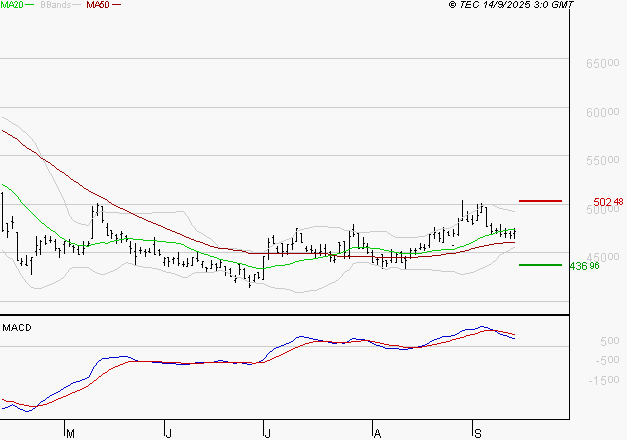Select the green support line marker
Image resolution: width=627 pixels, height=440 pixels.
541,265
